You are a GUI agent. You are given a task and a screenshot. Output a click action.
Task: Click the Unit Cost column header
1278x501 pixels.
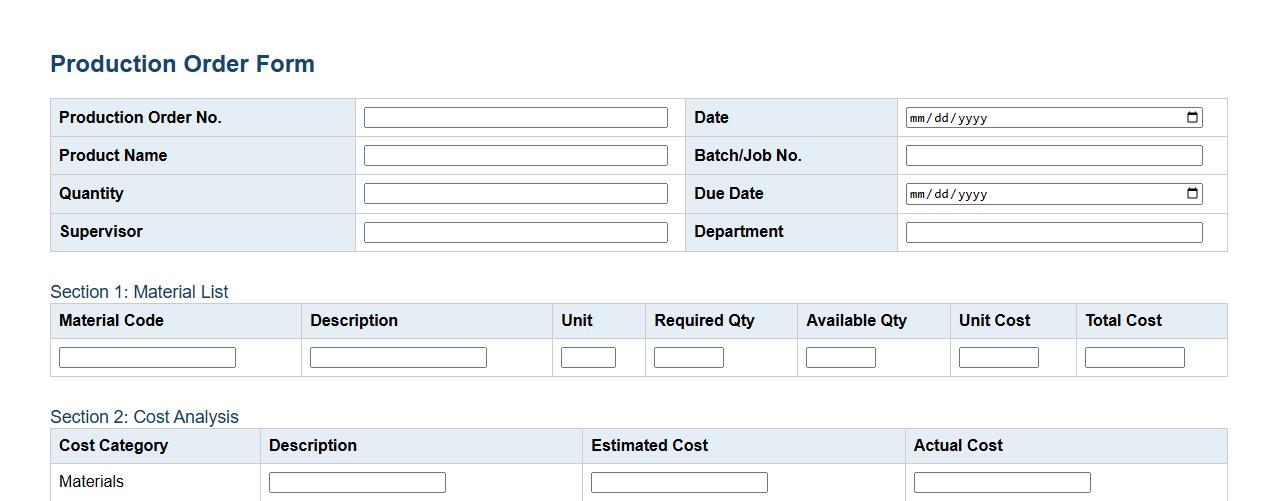click(x=1013, y=321)
